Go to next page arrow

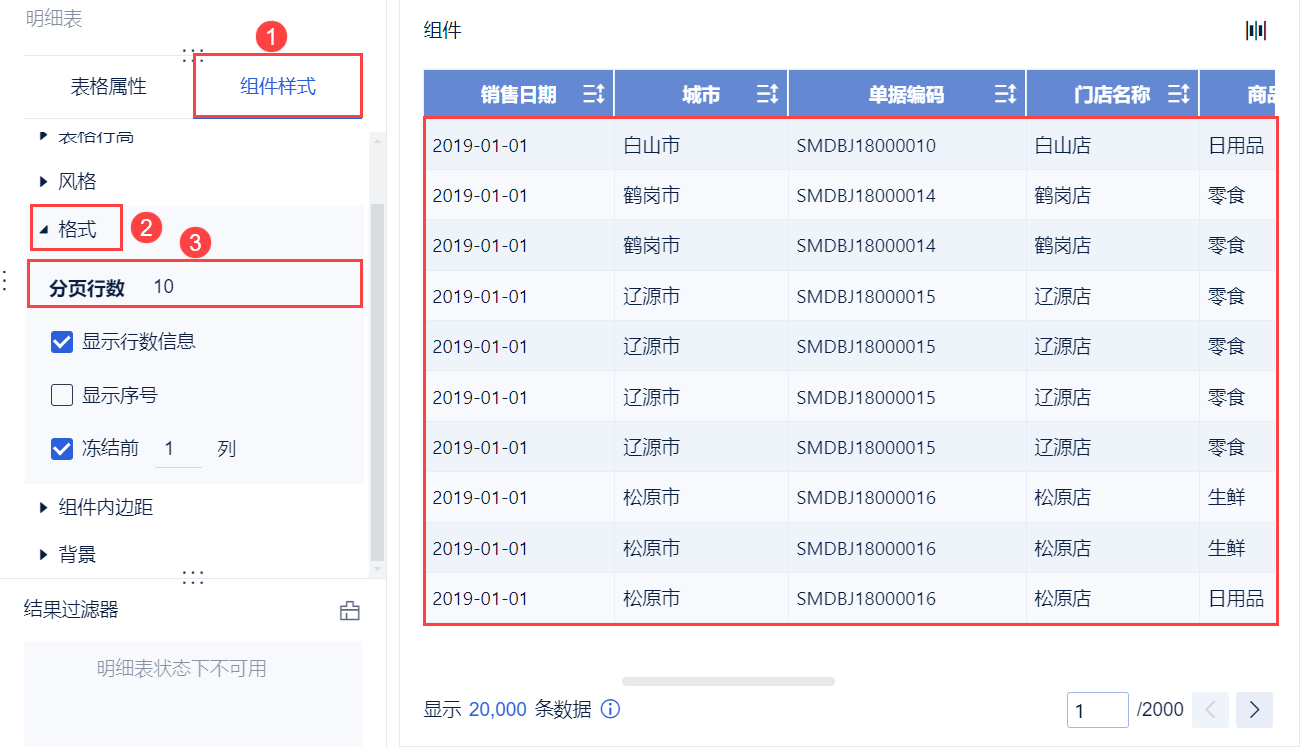1254,710
